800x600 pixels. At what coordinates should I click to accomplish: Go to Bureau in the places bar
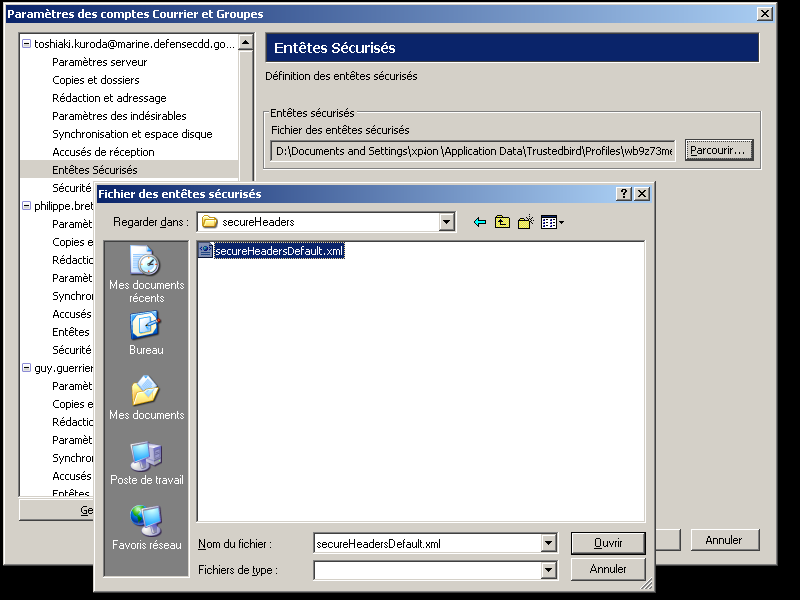click(146, 333)
